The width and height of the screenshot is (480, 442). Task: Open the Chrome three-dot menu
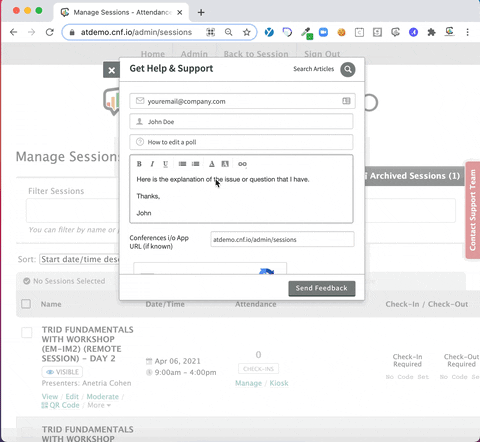coord(468,32)
